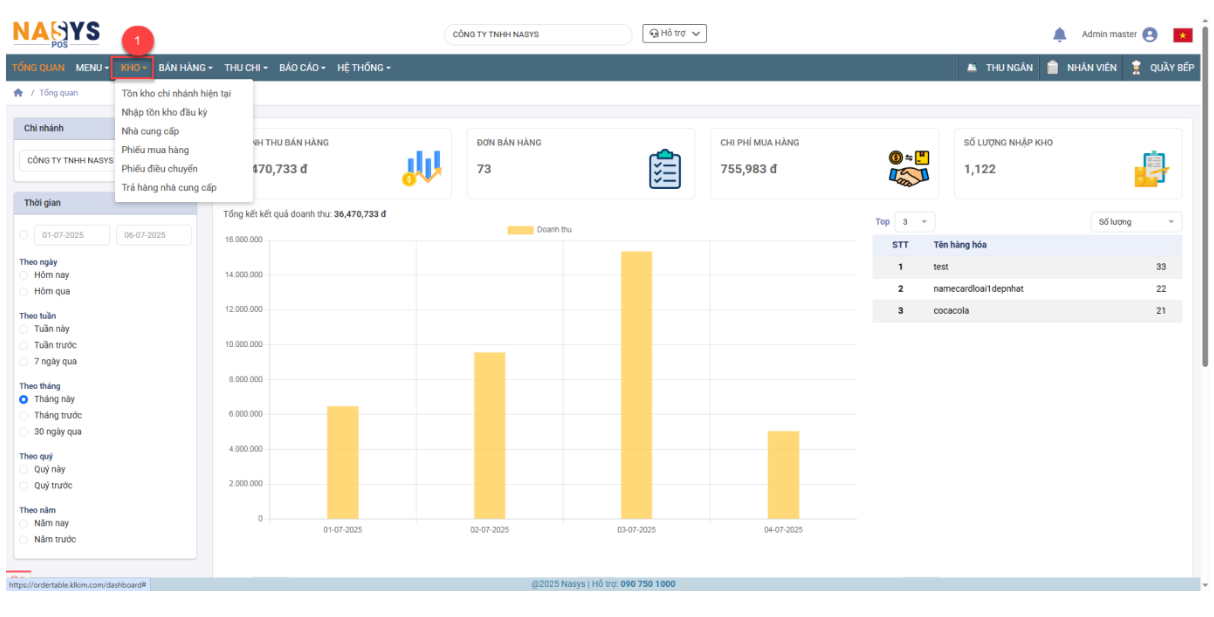The image size is (1214, 617).
Task: Click the notification bell icon
Action: (x=1059, y=35)
